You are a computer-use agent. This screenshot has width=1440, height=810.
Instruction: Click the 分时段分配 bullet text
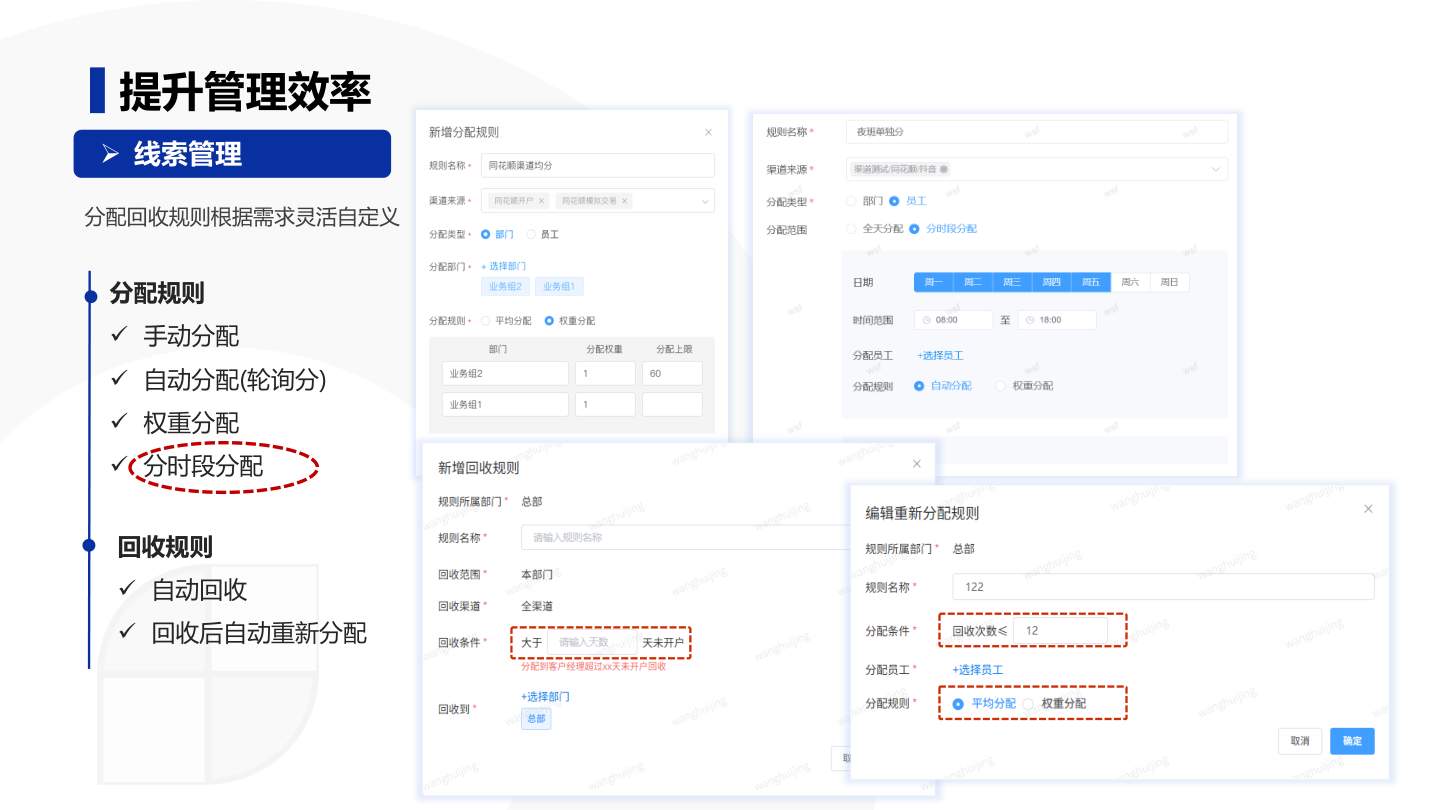coord(203,466)
